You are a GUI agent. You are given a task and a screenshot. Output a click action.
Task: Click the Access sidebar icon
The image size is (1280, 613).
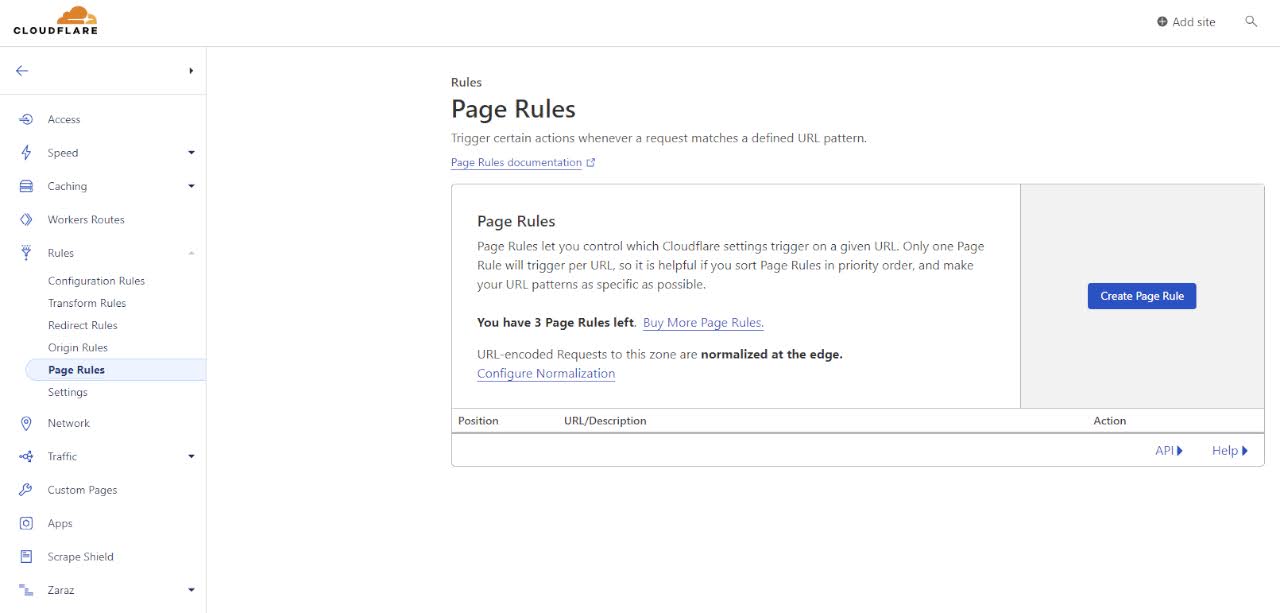pos(27,119)
